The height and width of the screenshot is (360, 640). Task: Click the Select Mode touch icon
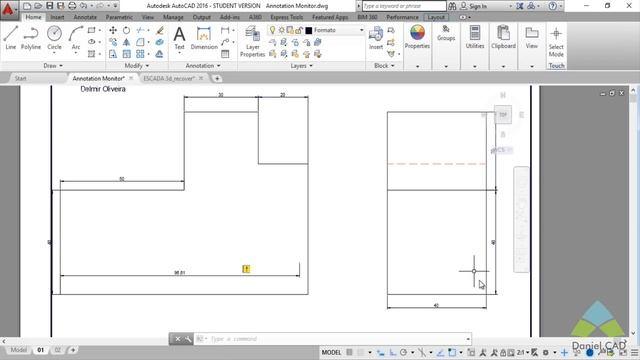(x=556, y=41)
